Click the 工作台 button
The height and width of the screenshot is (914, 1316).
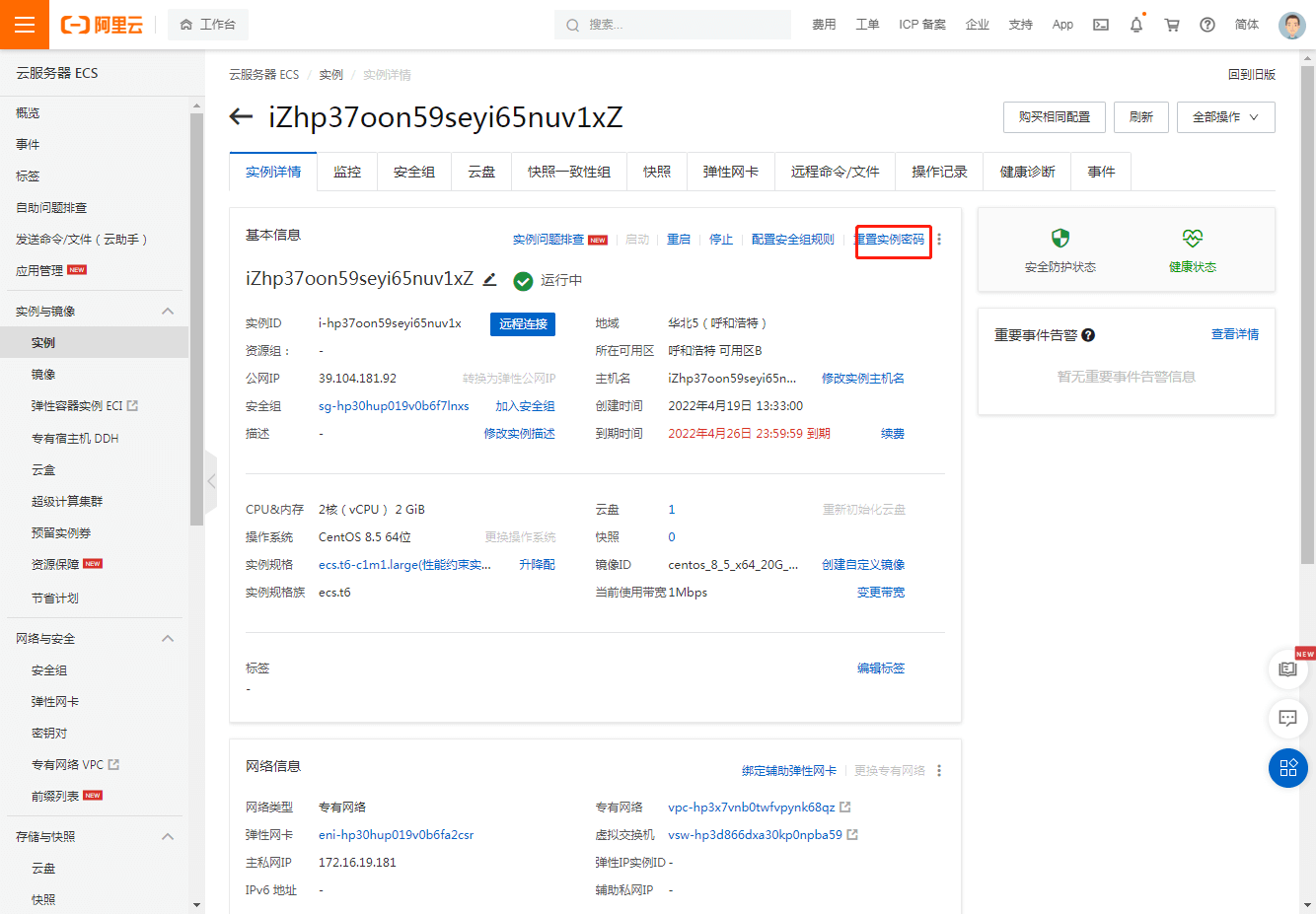tap(208, 25)
